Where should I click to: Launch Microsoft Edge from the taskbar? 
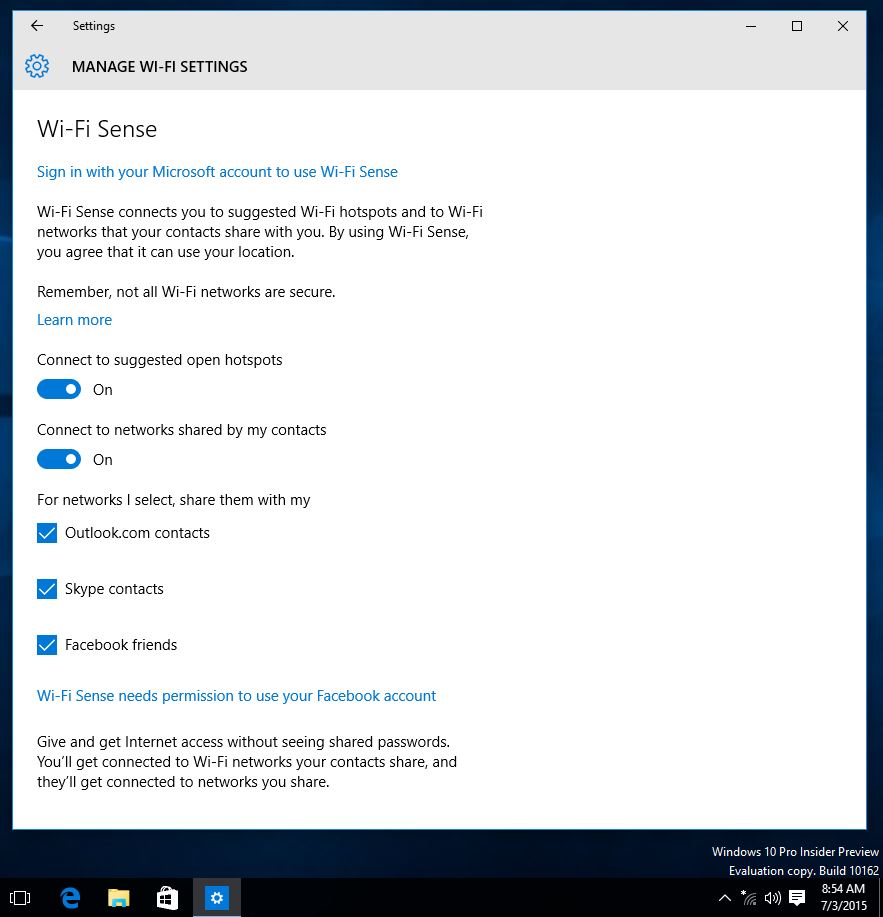[70, 898]
